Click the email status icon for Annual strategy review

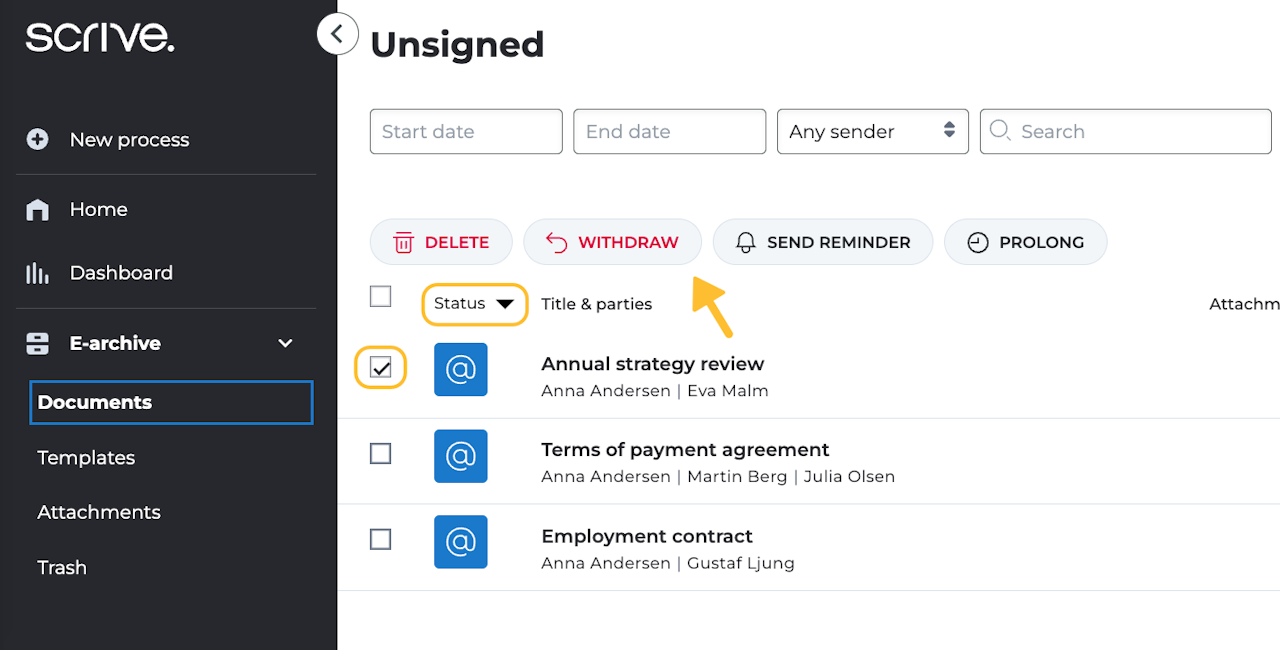pyautogui.click(x=460, y=369)
